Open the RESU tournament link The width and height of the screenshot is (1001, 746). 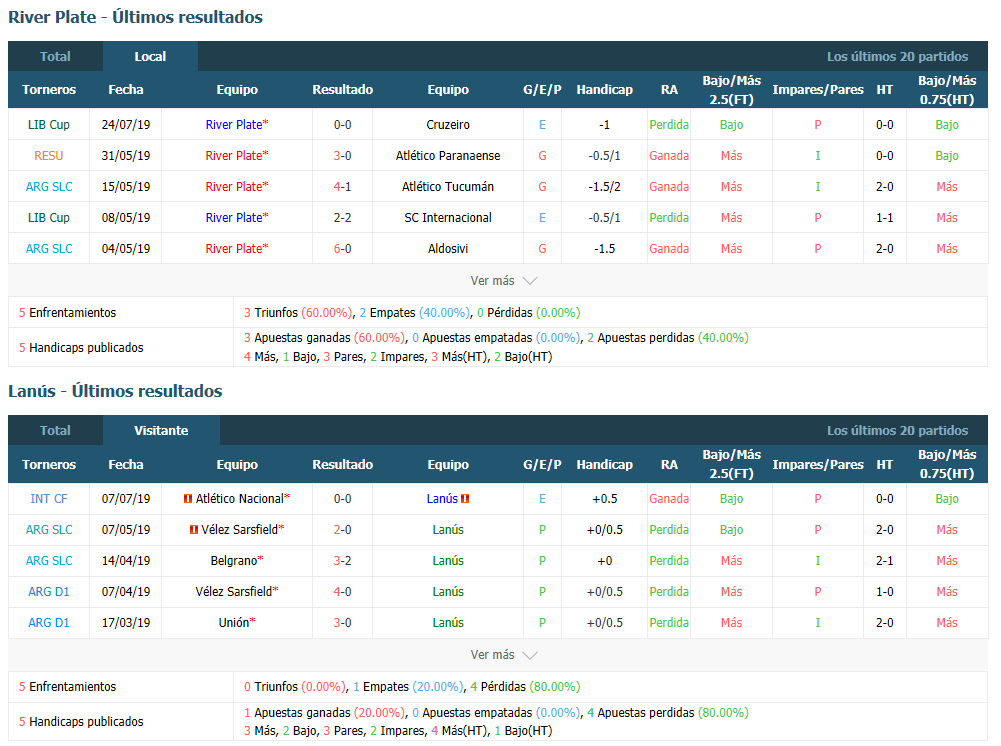click(49, 156)
